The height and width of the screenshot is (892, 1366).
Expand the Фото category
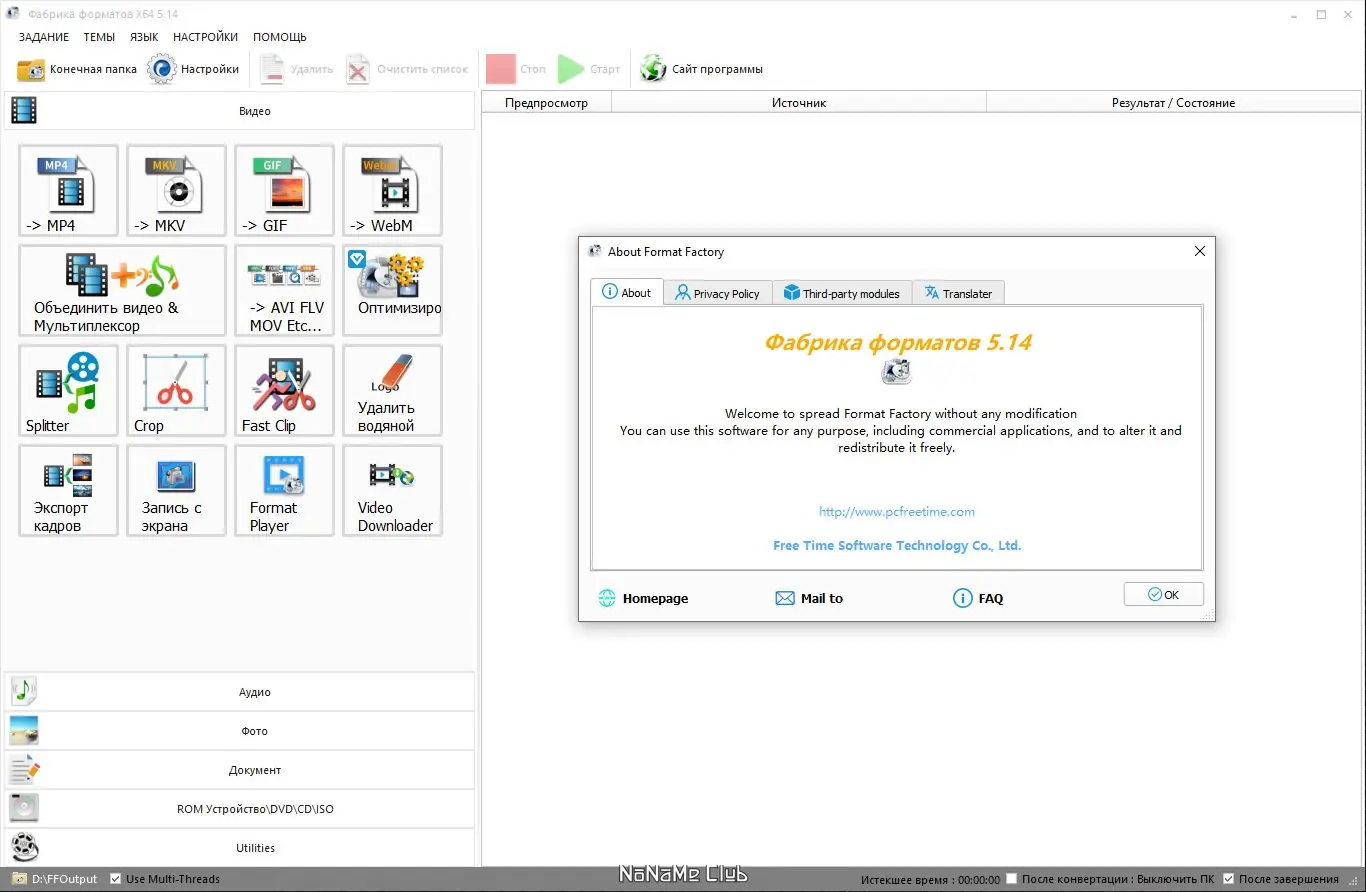(239, 731)
